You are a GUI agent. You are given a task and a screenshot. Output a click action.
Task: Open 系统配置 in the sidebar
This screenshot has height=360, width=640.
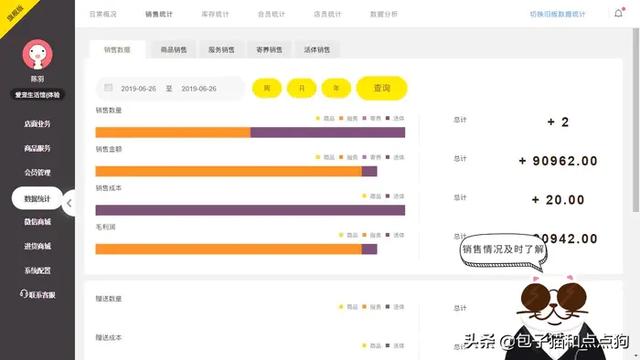(37, 271)
